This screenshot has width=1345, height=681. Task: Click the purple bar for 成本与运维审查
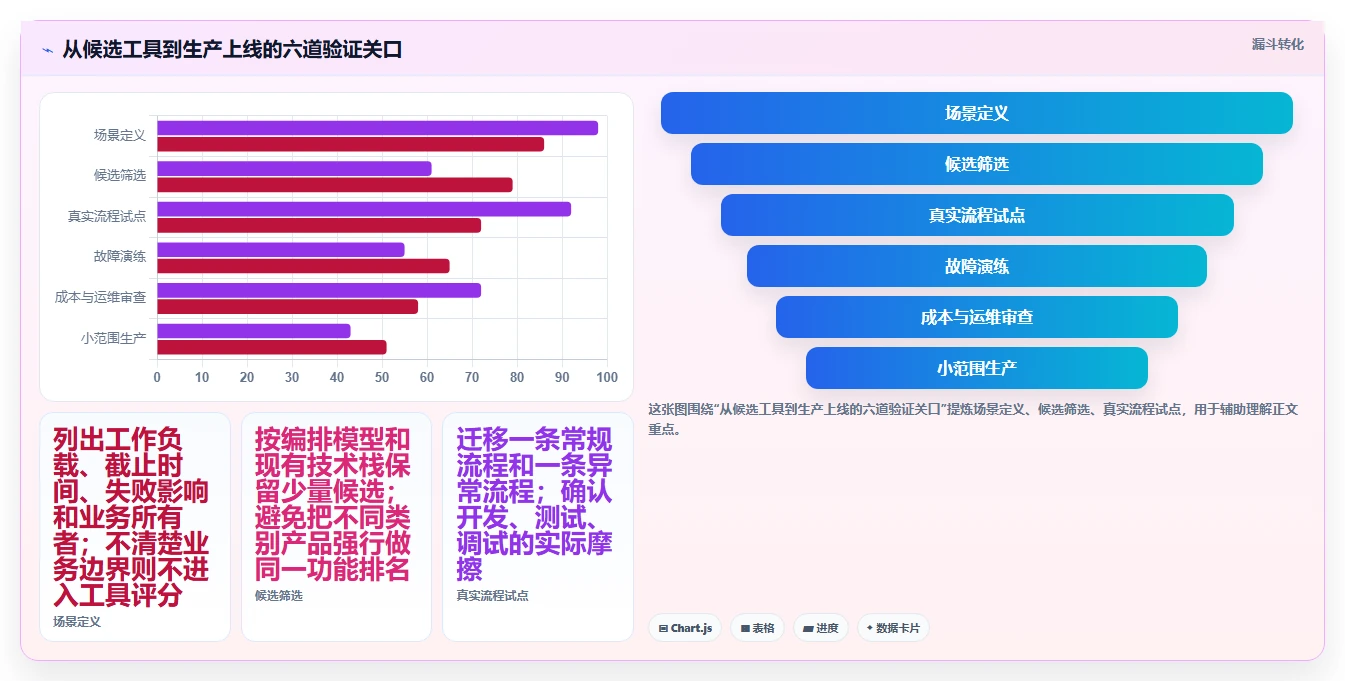[x=319, y=290]
